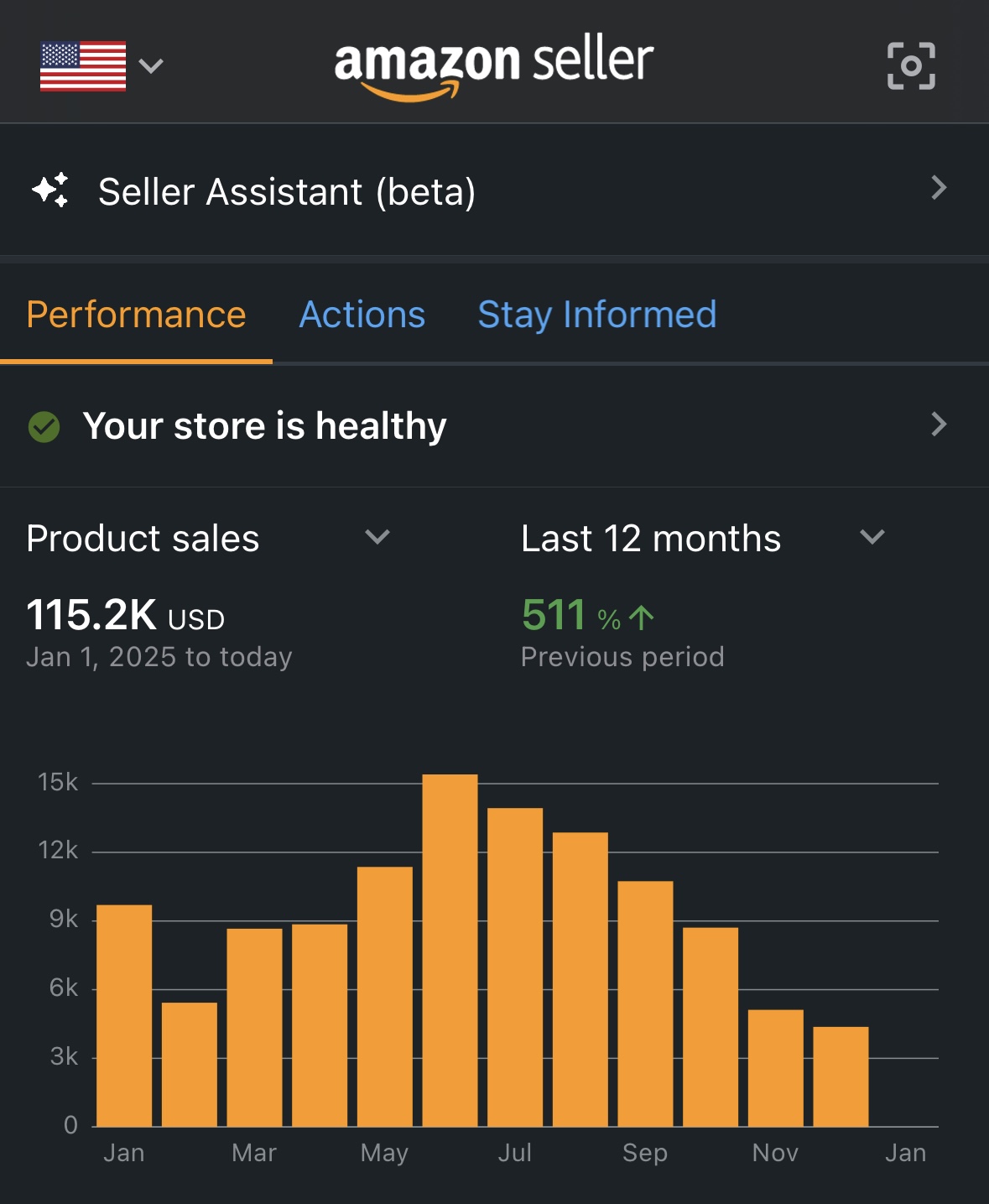Open Seller Assistant (beta)
This screenshot has height=1204, width=989.
pos(287,192)
